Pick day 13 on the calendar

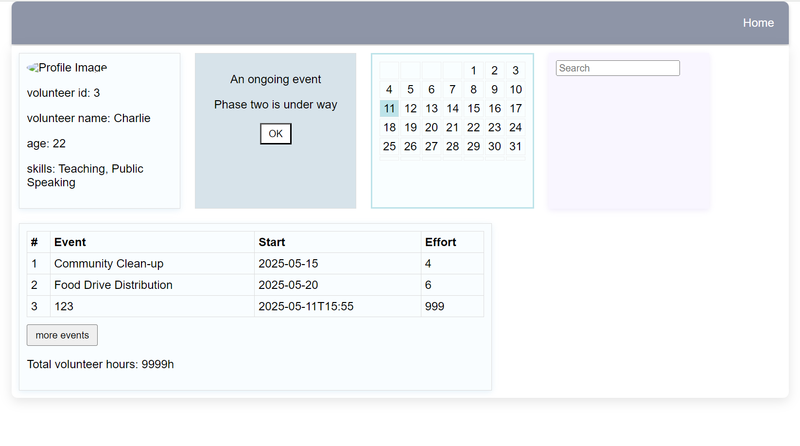click(x=431, y=108)
